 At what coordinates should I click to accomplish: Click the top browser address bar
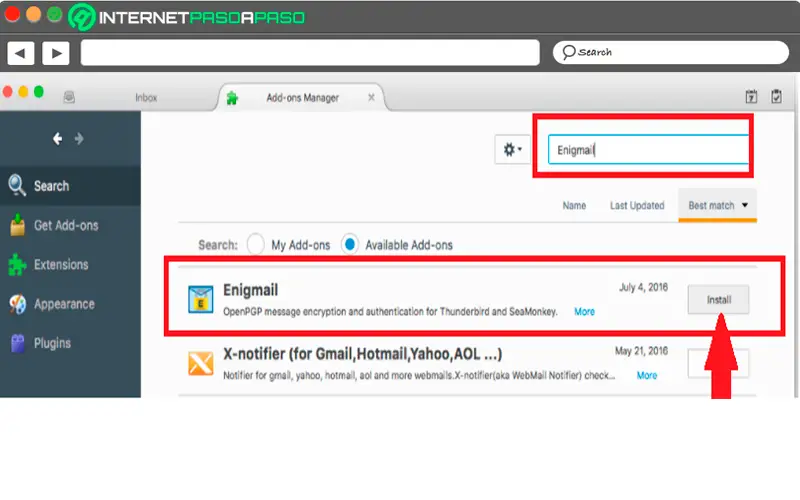(310, 53)
